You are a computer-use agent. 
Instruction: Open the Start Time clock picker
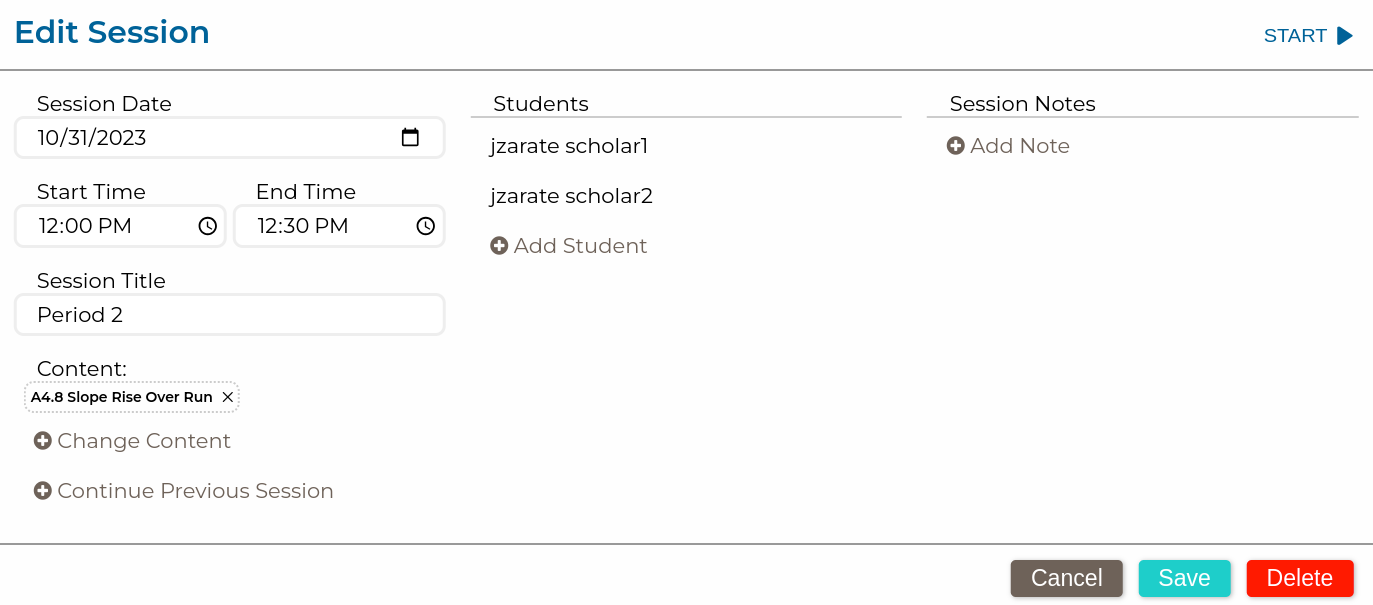click(x=207, y=226)
